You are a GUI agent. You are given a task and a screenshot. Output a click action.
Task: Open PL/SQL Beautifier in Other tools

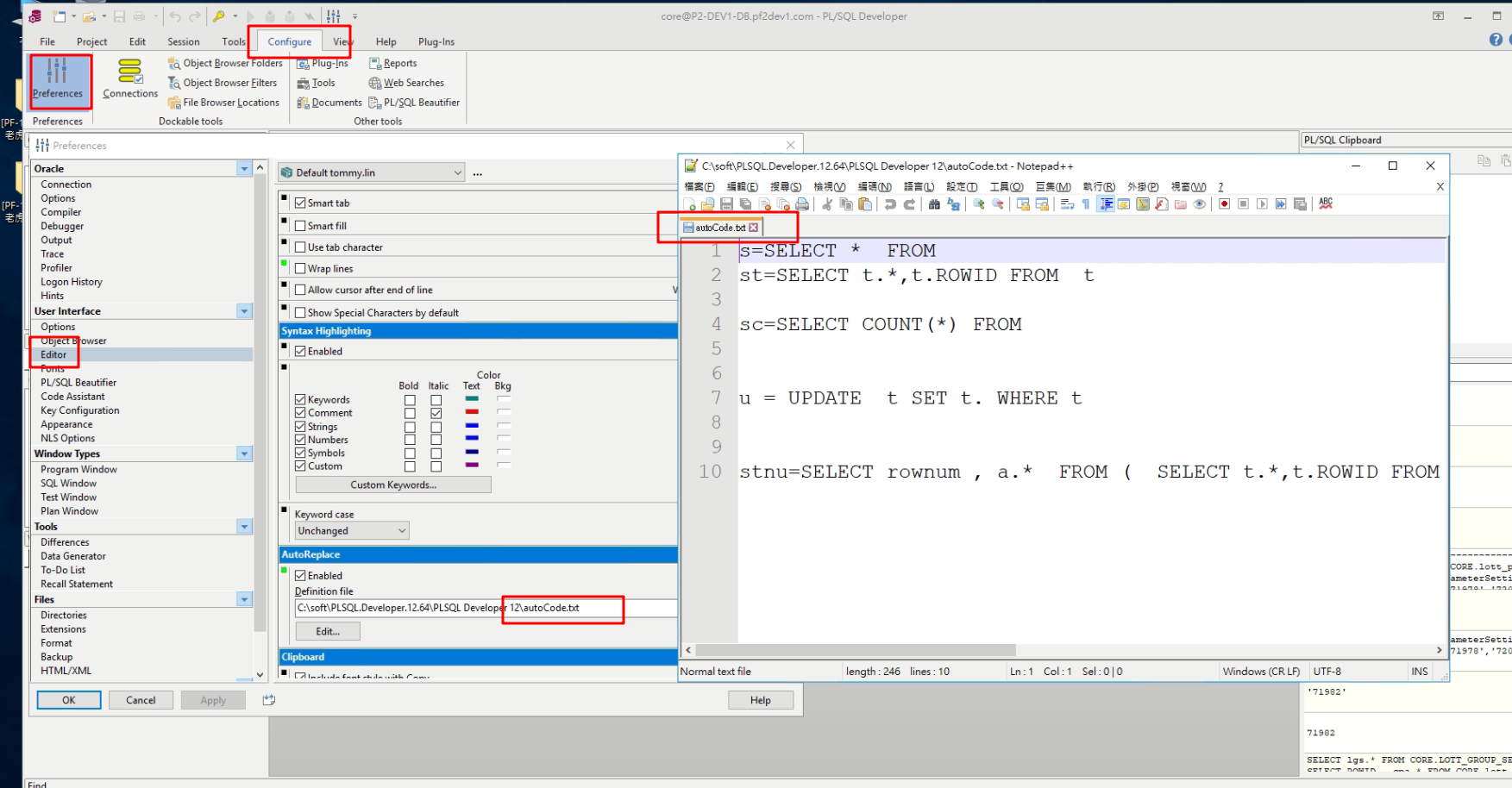coord(414,103)
